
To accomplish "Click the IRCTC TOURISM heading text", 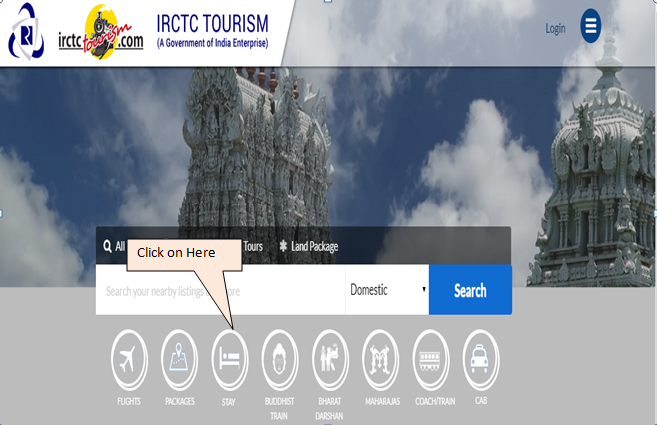I will click(213, 23).
